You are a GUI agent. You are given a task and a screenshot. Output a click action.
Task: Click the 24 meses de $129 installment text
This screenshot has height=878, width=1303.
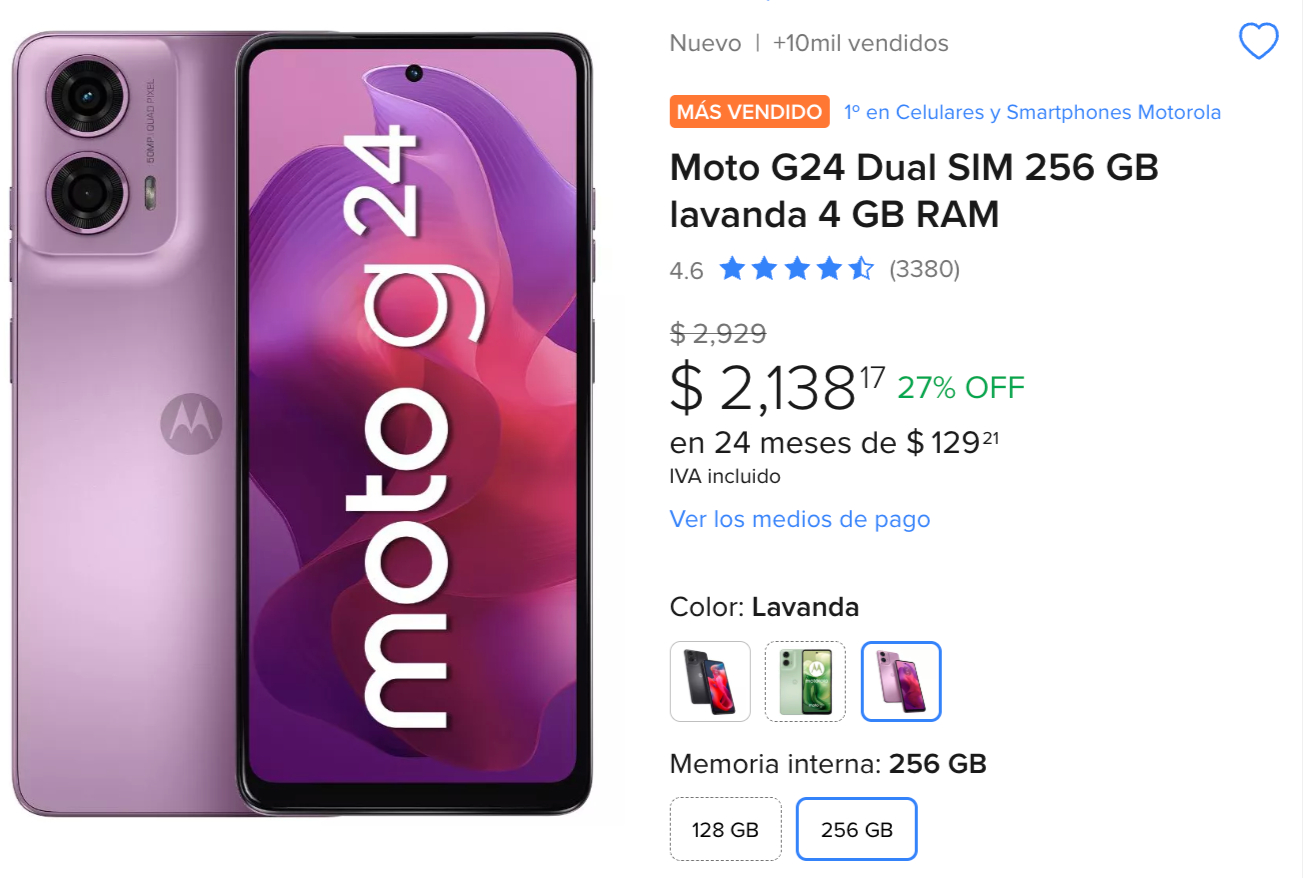tap(834, 442)
